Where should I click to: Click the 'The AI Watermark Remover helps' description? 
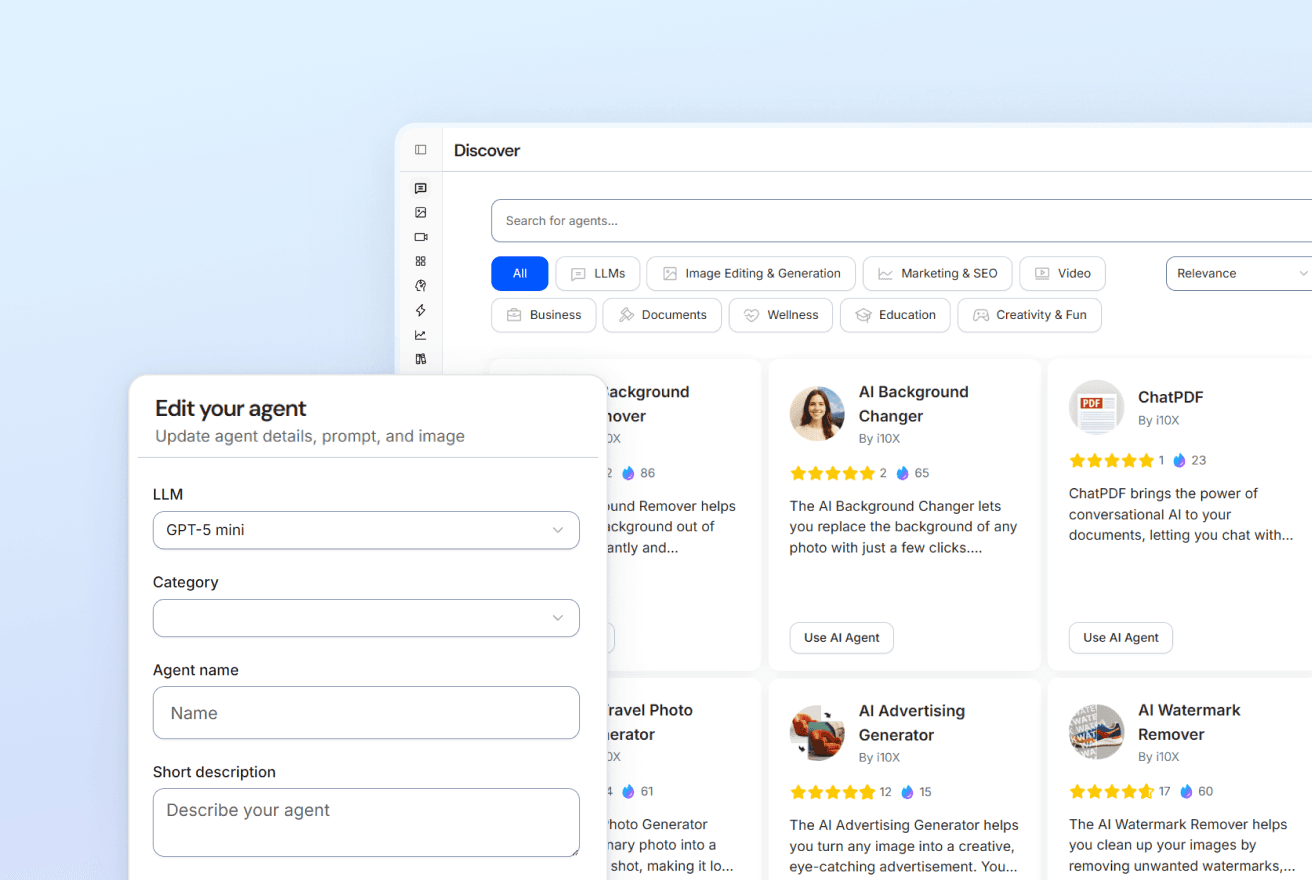[1183, 845]
